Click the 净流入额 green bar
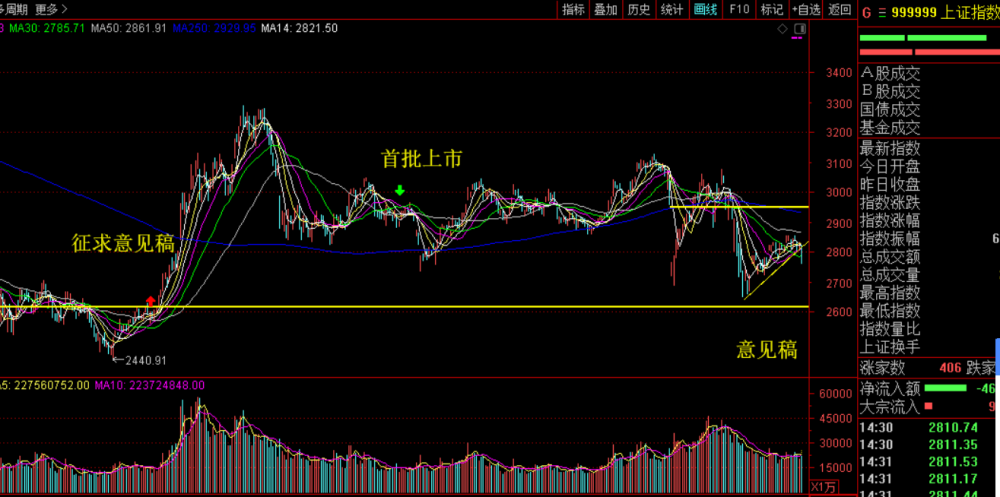 click(x=945, y=388)
